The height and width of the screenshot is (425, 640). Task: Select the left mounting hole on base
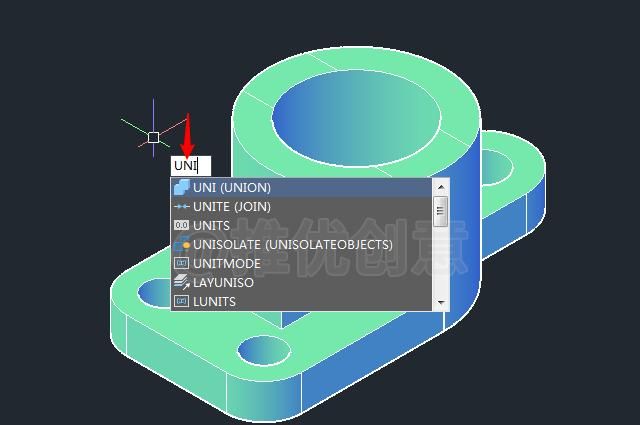[153, 292]
